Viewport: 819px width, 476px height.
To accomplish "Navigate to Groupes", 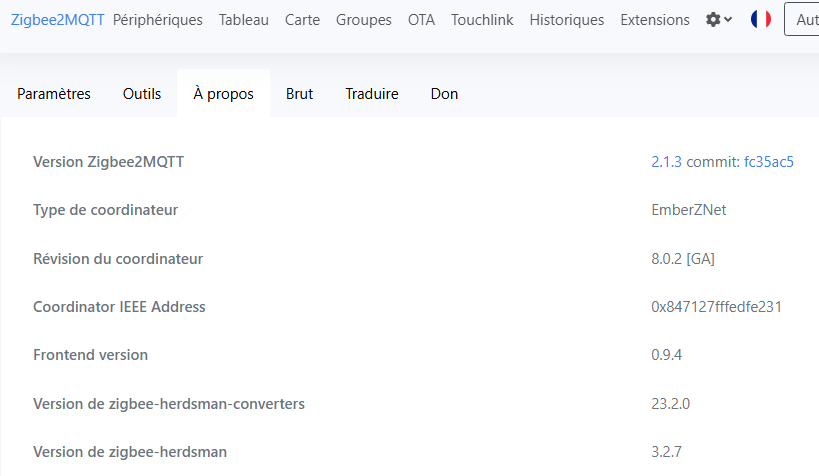I will pyautogui.click(x=364, y=20).
